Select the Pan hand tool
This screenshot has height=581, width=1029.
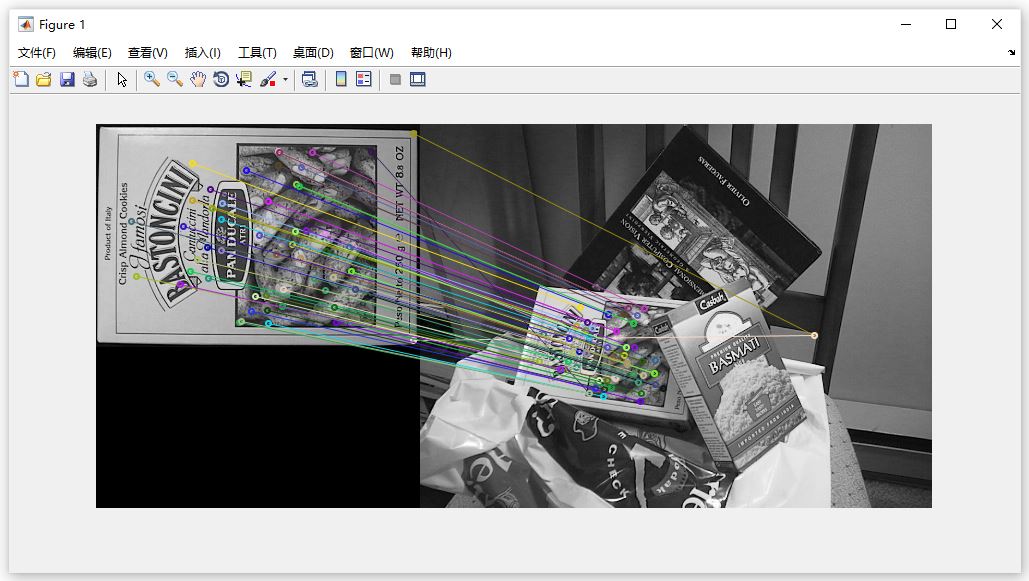click(x=198, y=79)
